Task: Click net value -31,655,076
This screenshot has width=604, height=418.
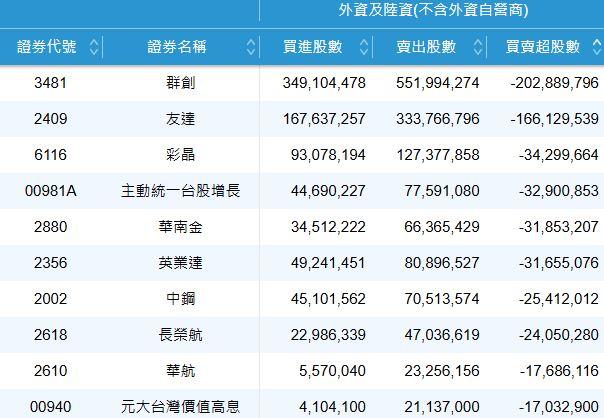Action: click(x=559, y=263)
